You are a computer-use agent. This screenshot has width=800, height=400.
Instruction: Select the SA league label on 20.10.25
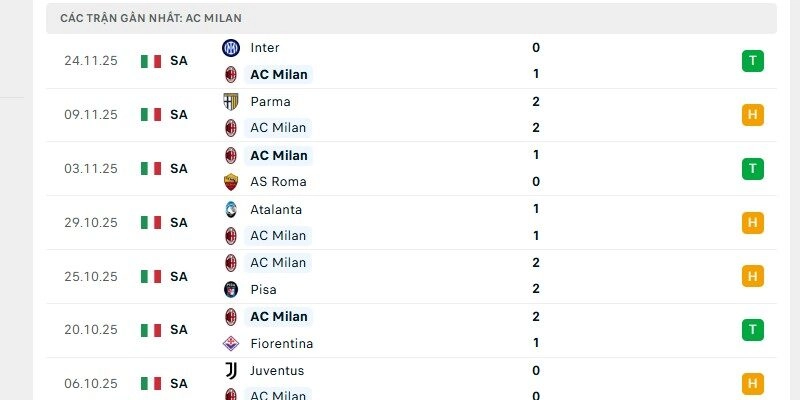(179, 329)
